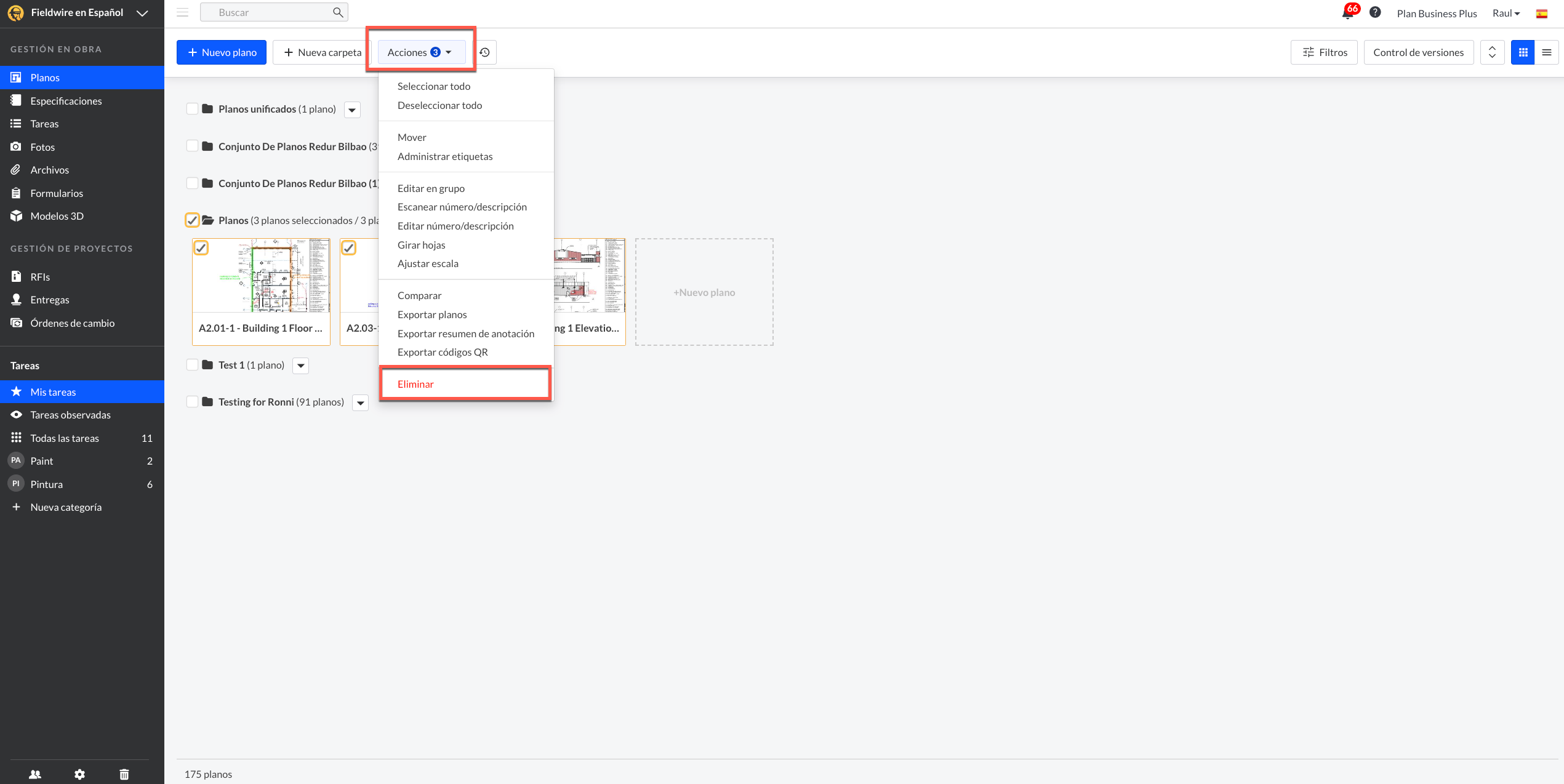Open version history clock icon

tap(485, 52)
